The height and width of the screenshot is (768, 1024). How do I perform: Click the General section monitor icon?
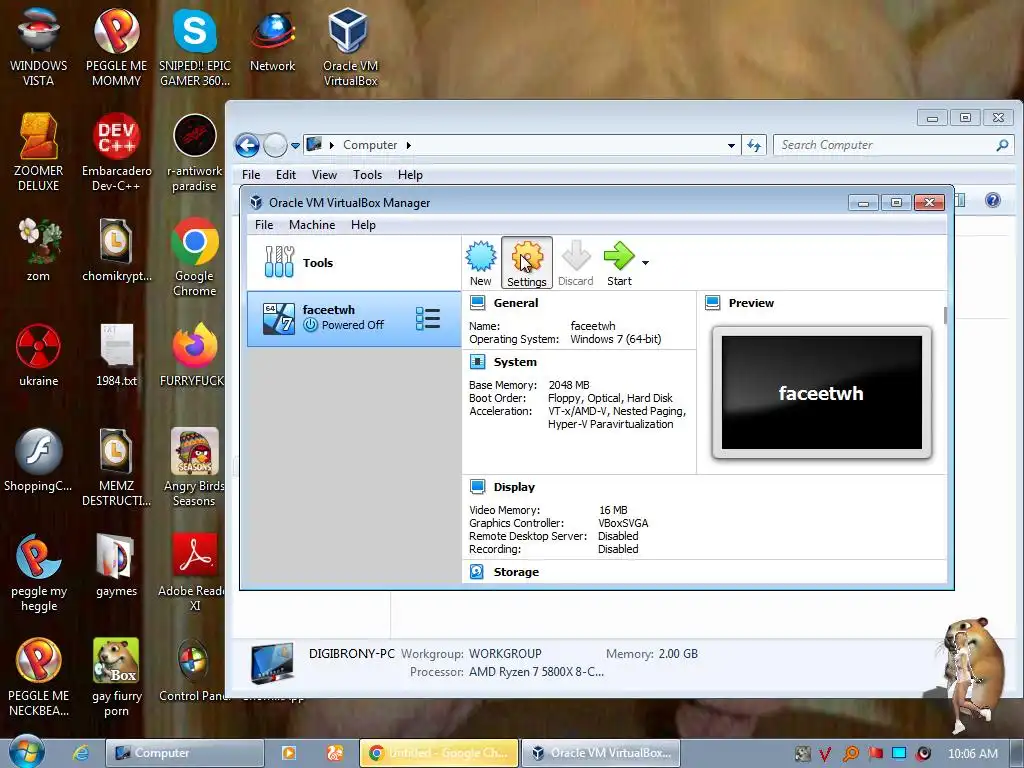(x=477, y=302)
